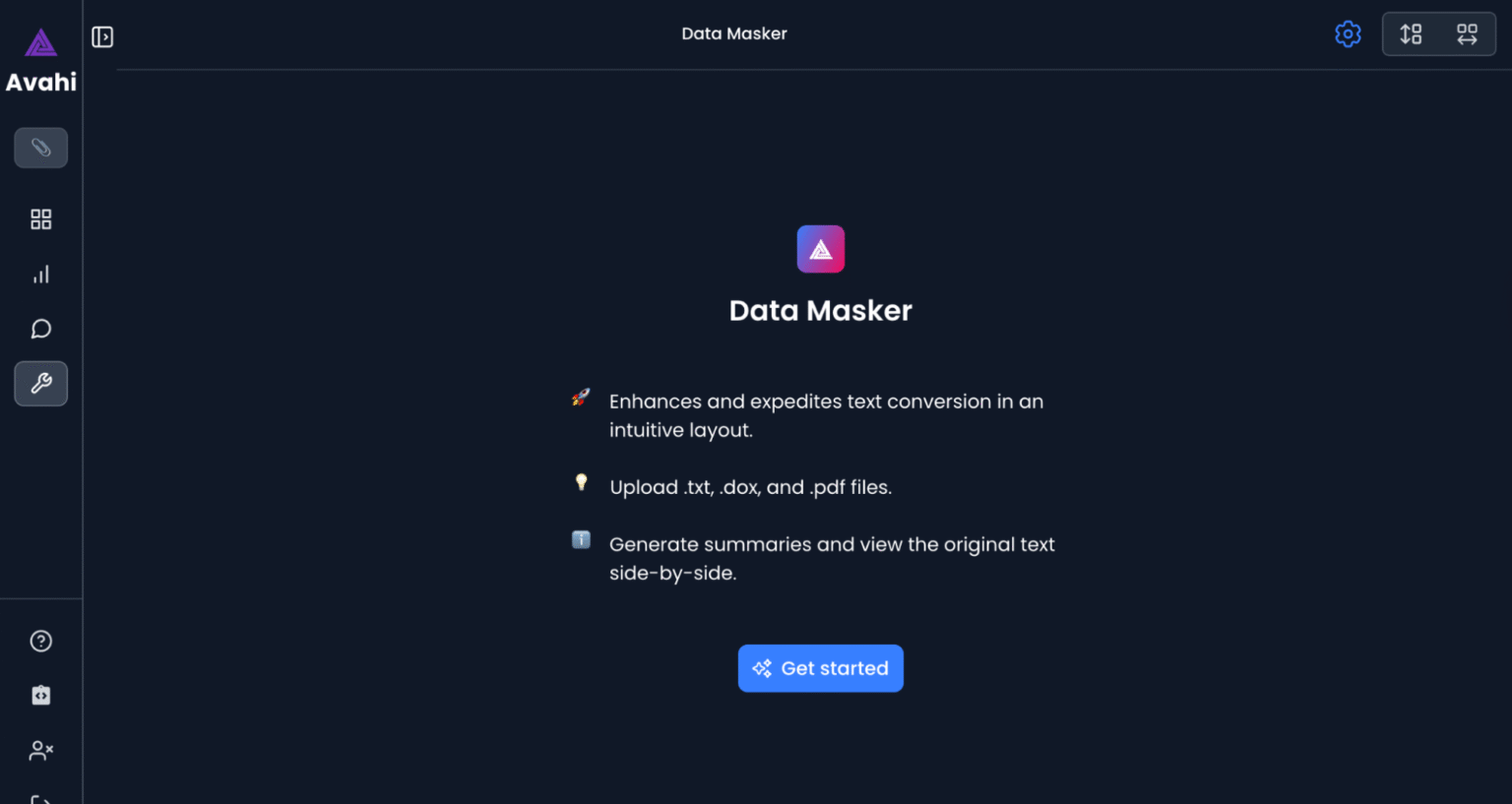Click the code clipboard icon
1512x804 pixels.
(40, 695)
